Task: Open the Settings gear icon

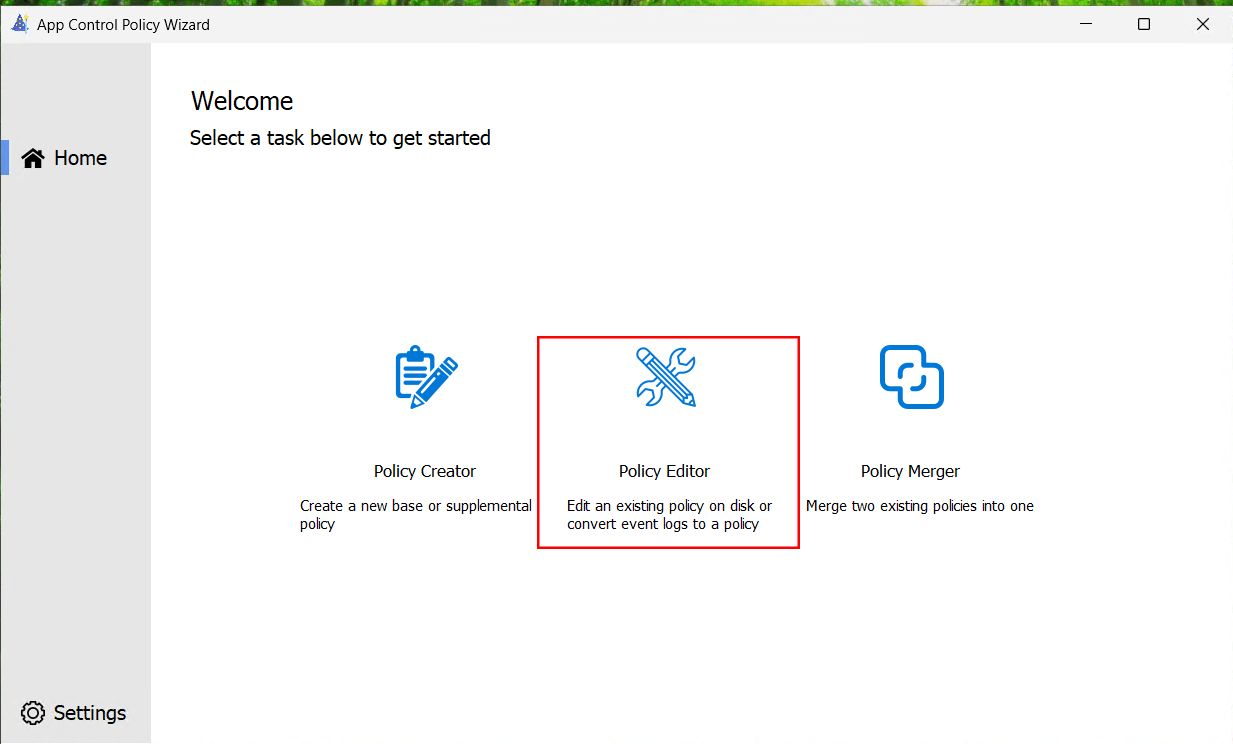Action: pyautogui.click(x=33, y=713)
